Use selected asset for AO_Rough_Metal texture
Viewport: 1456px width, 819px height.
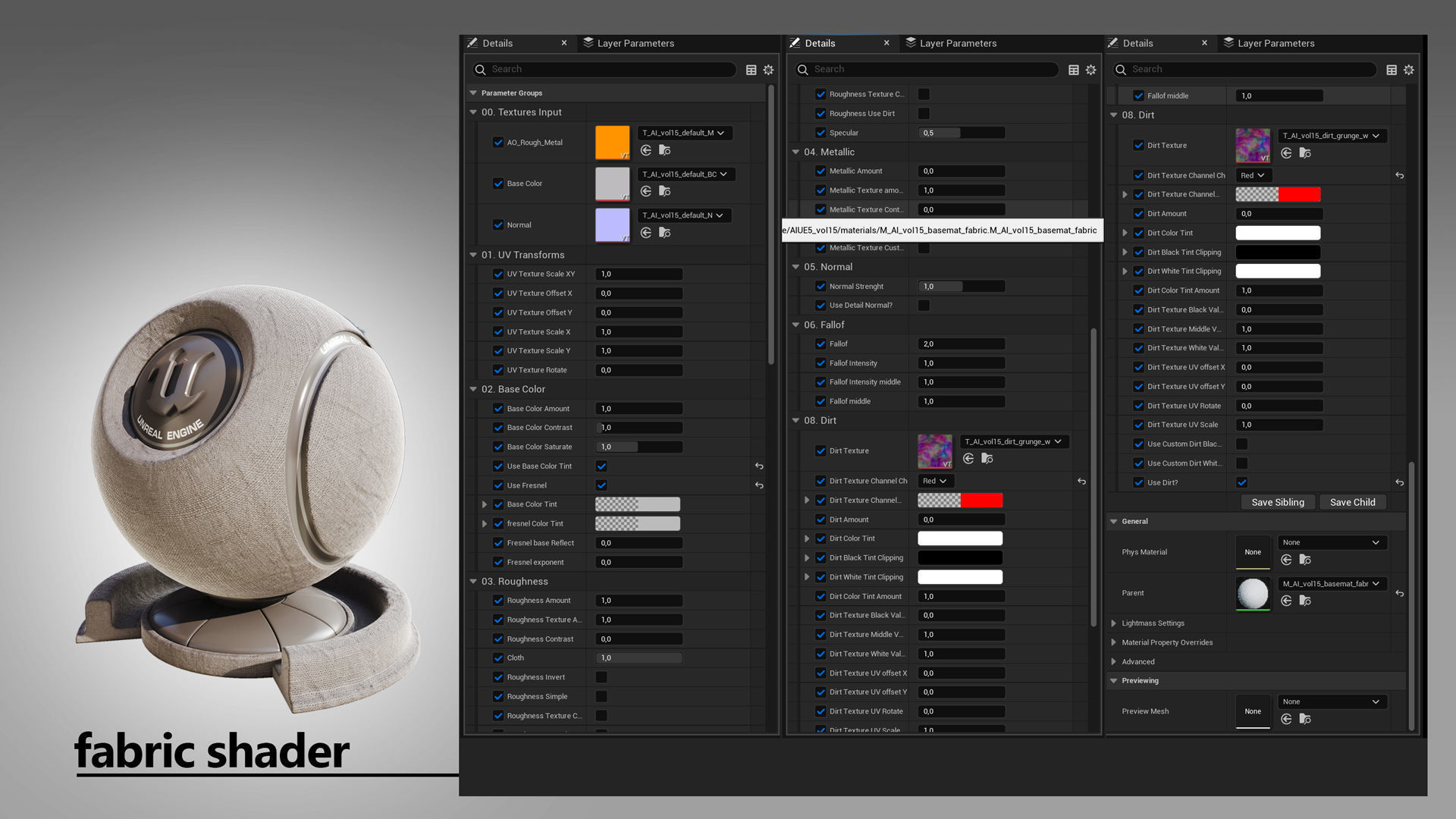point(646,150)
